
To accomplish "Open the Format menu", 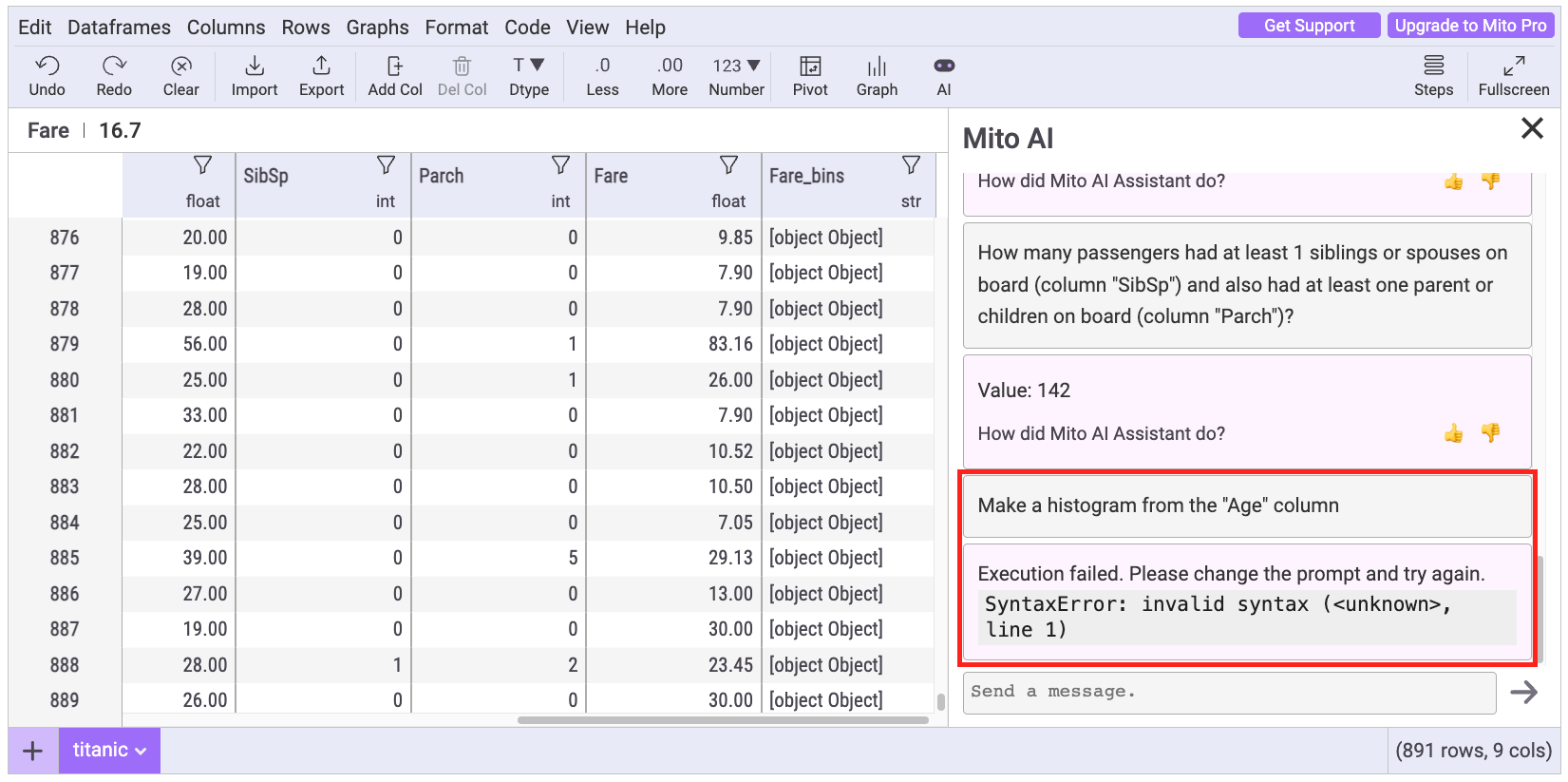I will coord(456,28).
